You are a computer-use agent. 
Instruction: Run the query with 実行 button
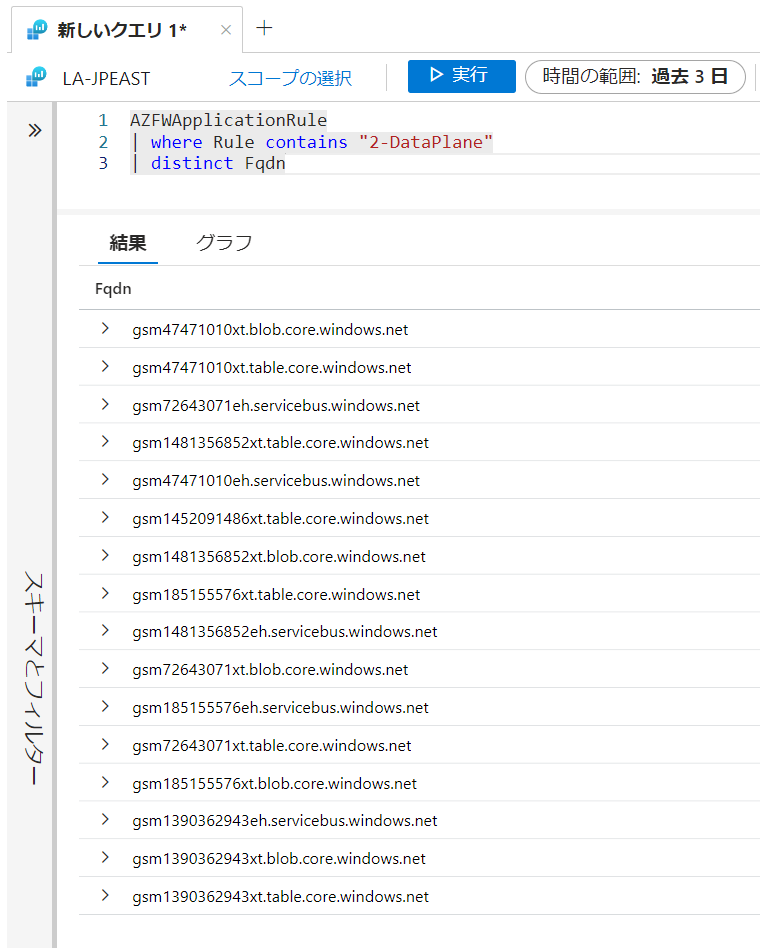(x=462, y=76)
